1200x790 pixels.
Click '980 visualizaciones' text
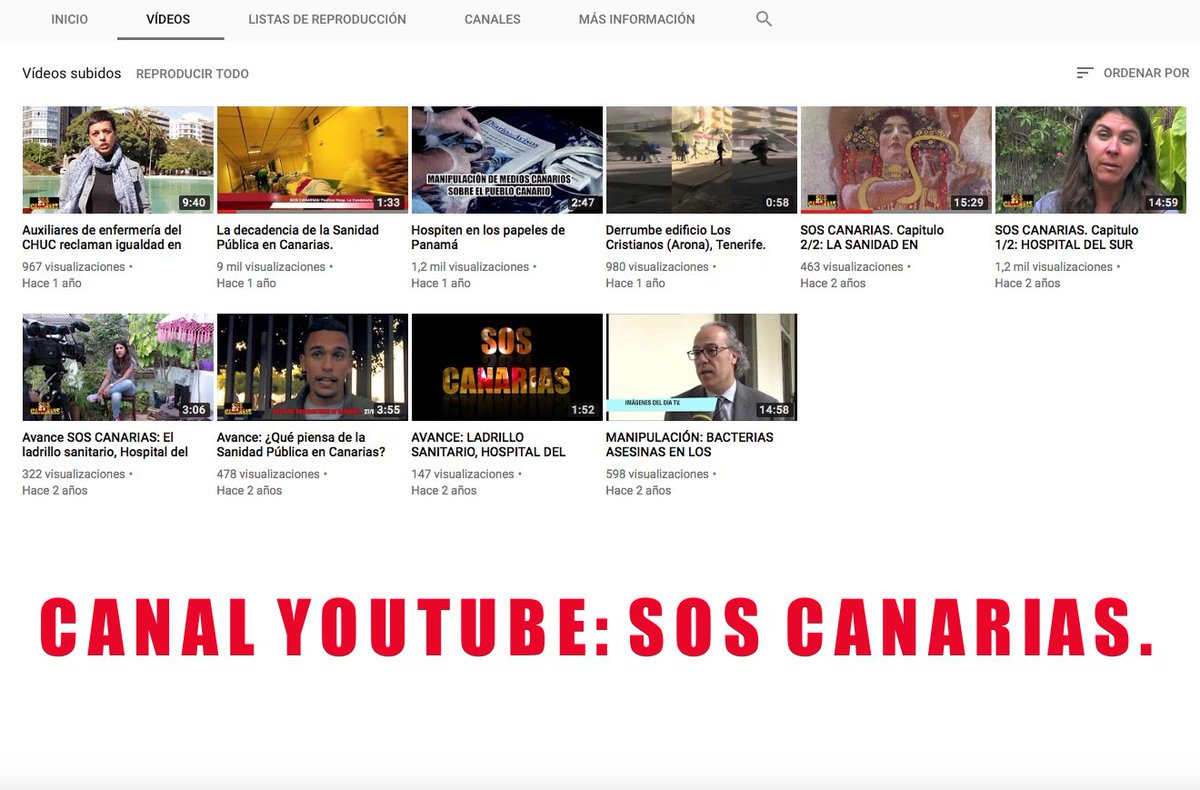(x=658, y=267)
